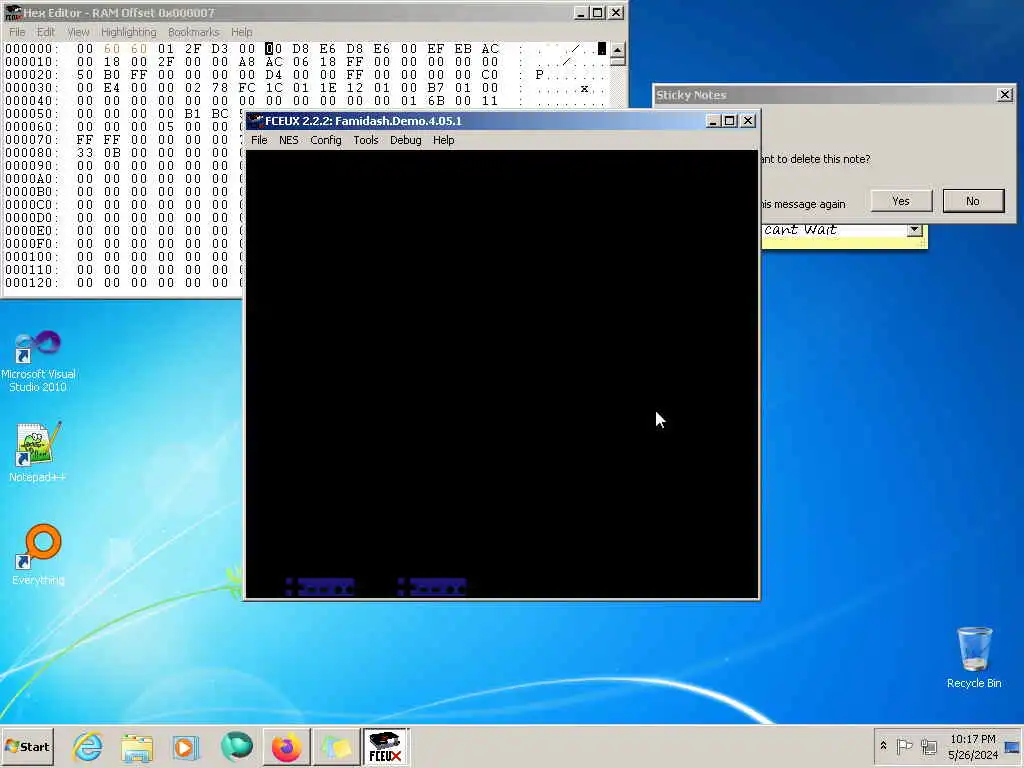
Task: Launch Internet Explorer from taskbar
Action: click(88, 746)
